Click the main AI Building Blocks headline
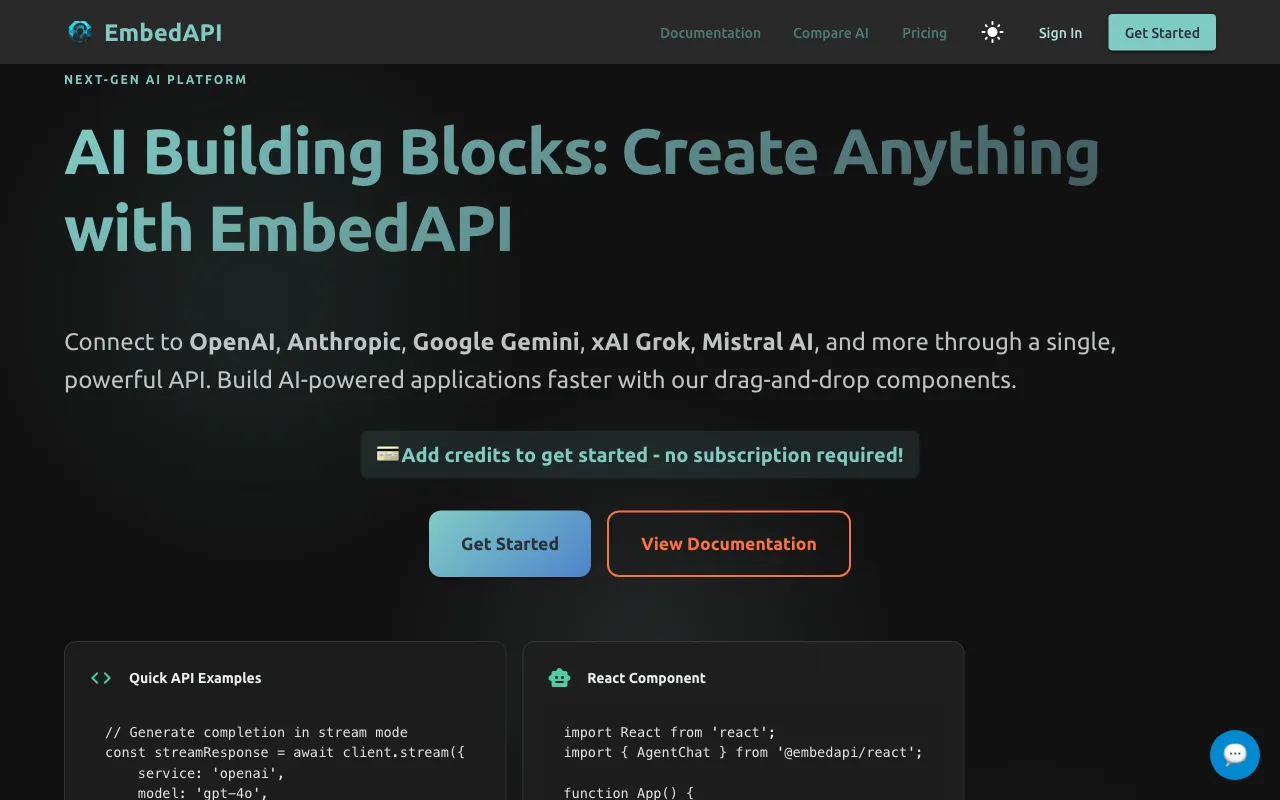 point(581,191)
